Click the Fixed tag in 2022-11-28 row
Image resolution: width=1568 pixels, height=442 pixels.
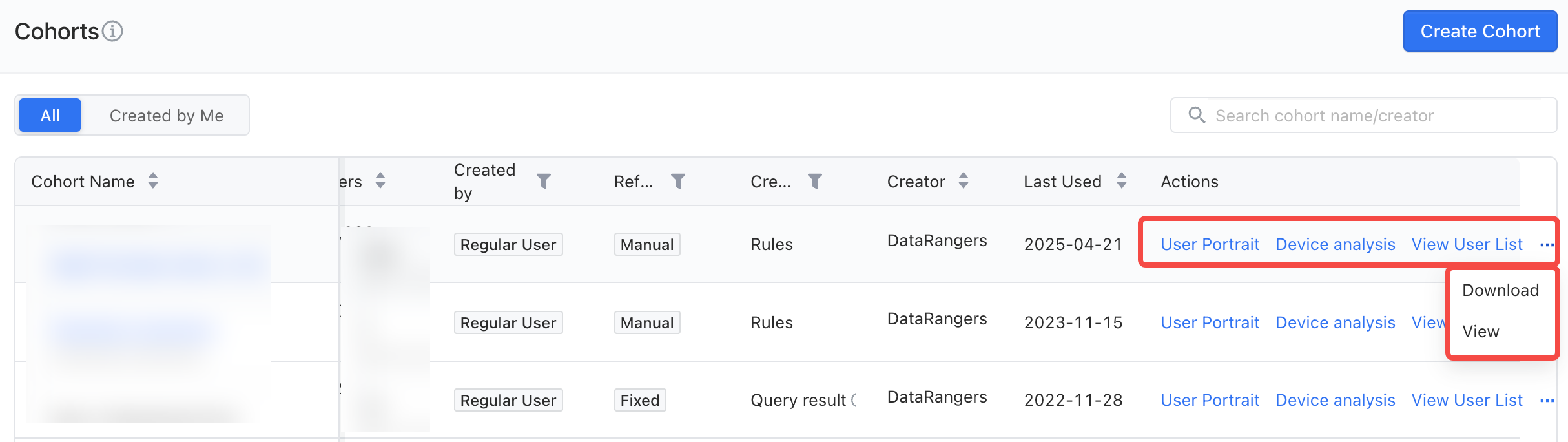click(x=640, y=400)
